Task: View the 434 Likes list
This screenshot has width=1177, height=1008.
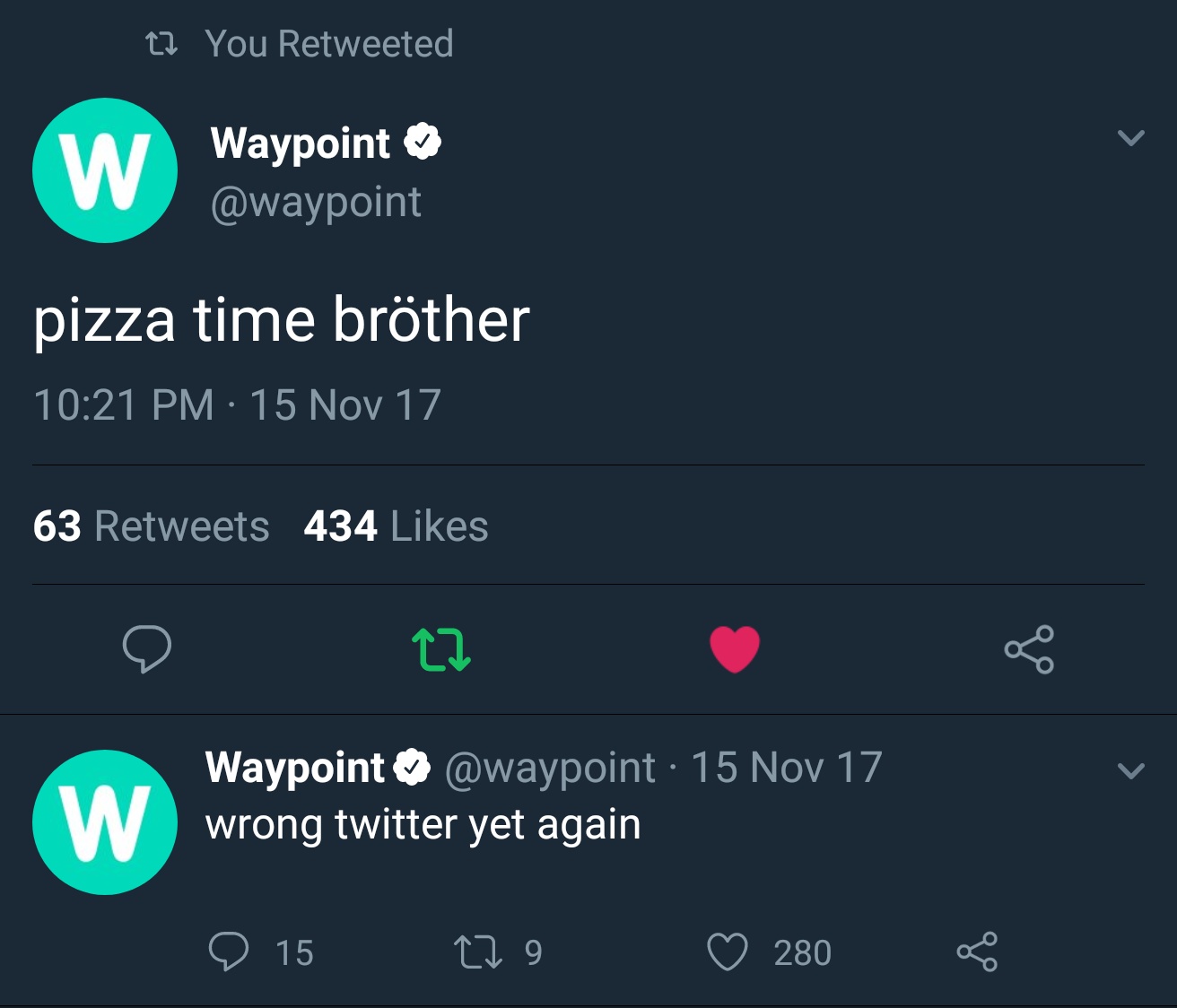Action: (396, 526)
